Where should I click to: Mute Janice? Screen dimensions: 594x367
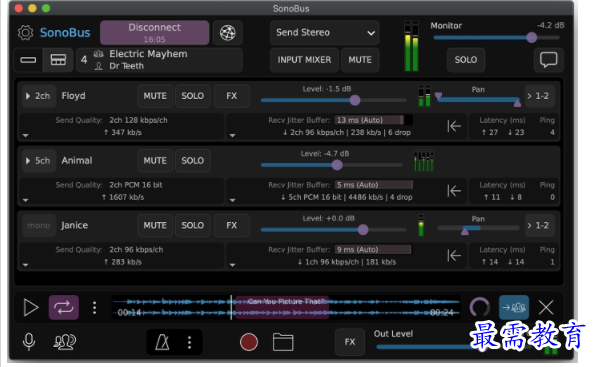click(x=155, y=226)
